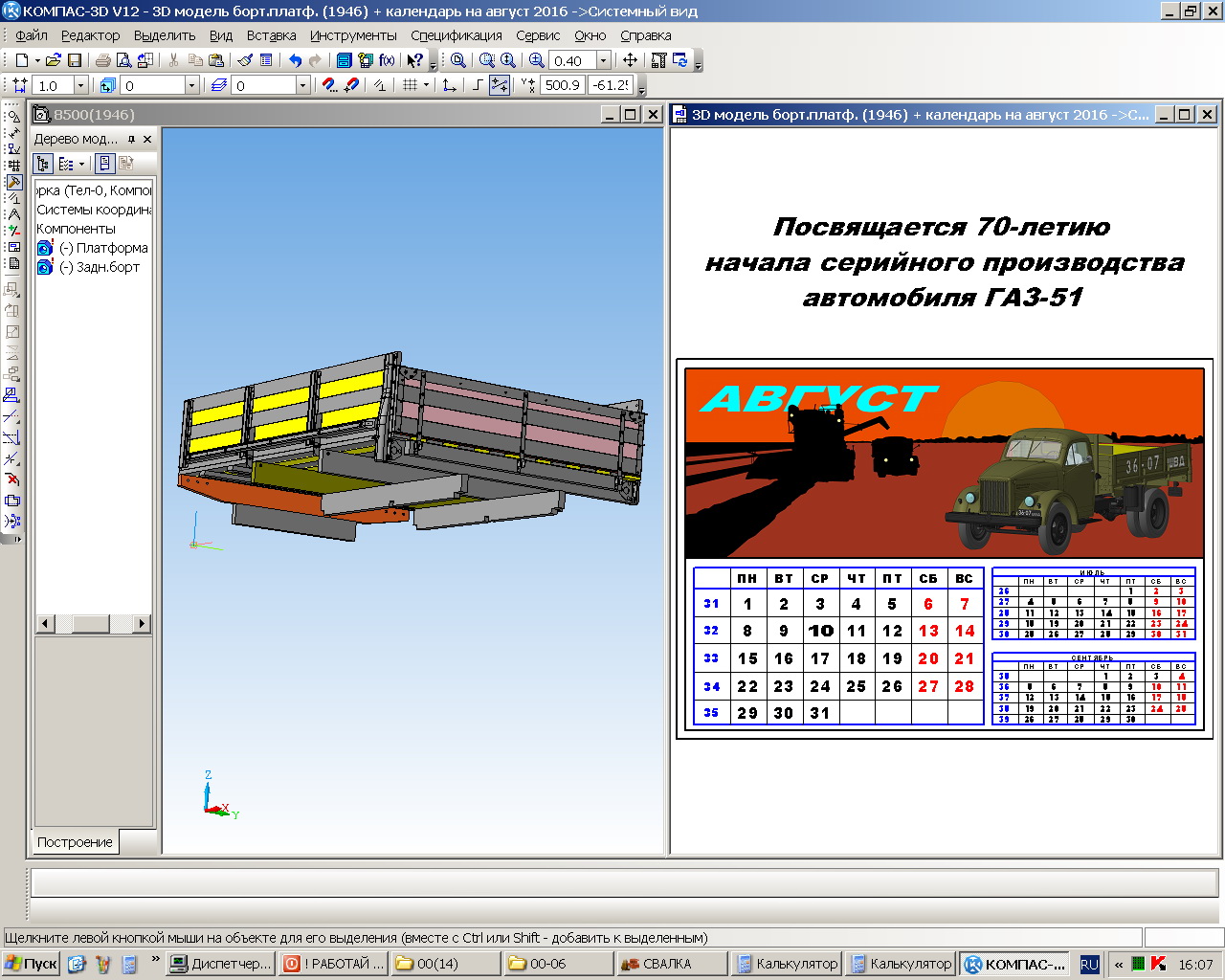
Task: Expand the view number dropdown showing 0
Action: 191,85
